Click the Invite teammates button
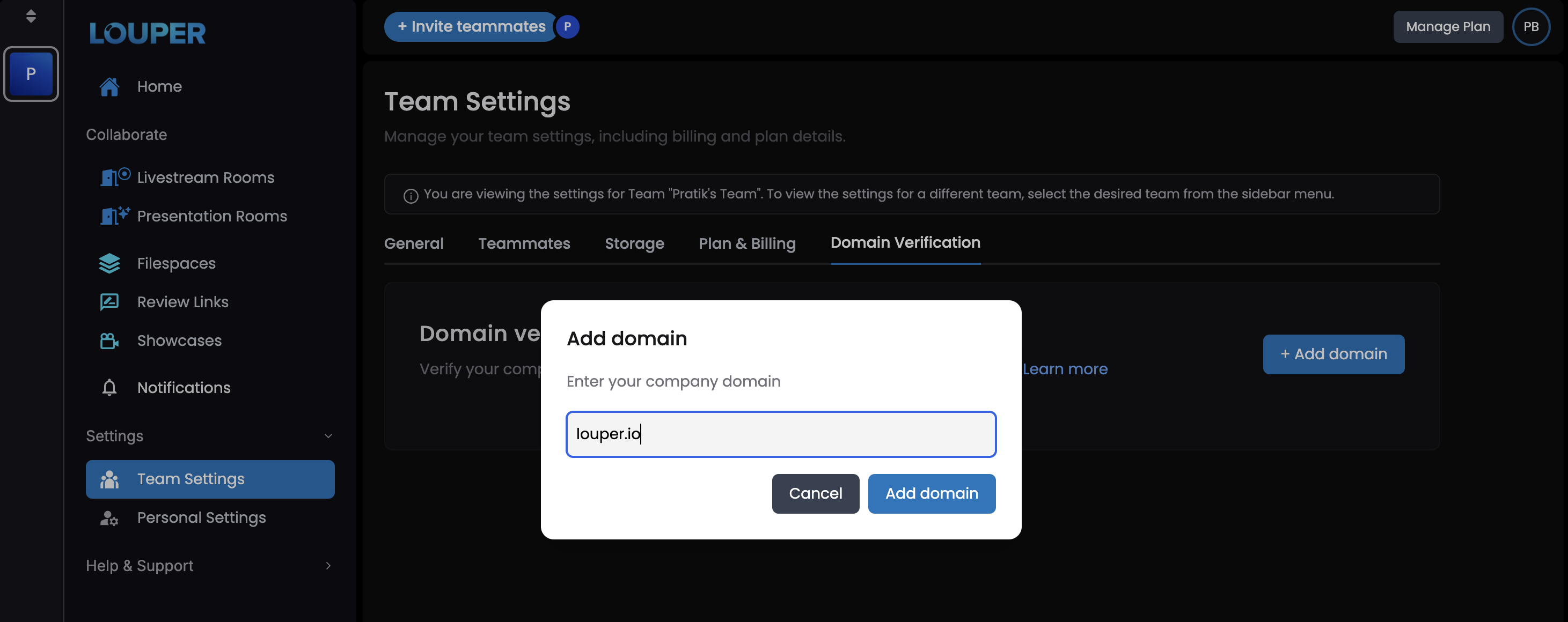Screen dimensions: 1568x622 pyautogui.click(x=471, y=27)
